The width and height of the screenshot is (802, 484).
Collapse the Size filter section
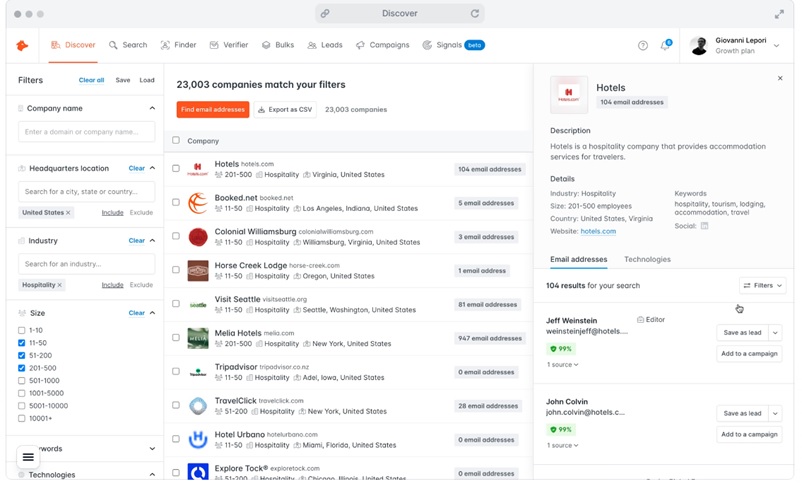point(152,313)
